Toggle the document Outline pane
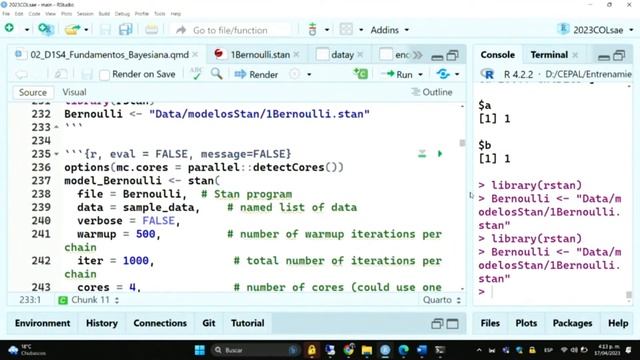640x360 pixels. (432, 92)
